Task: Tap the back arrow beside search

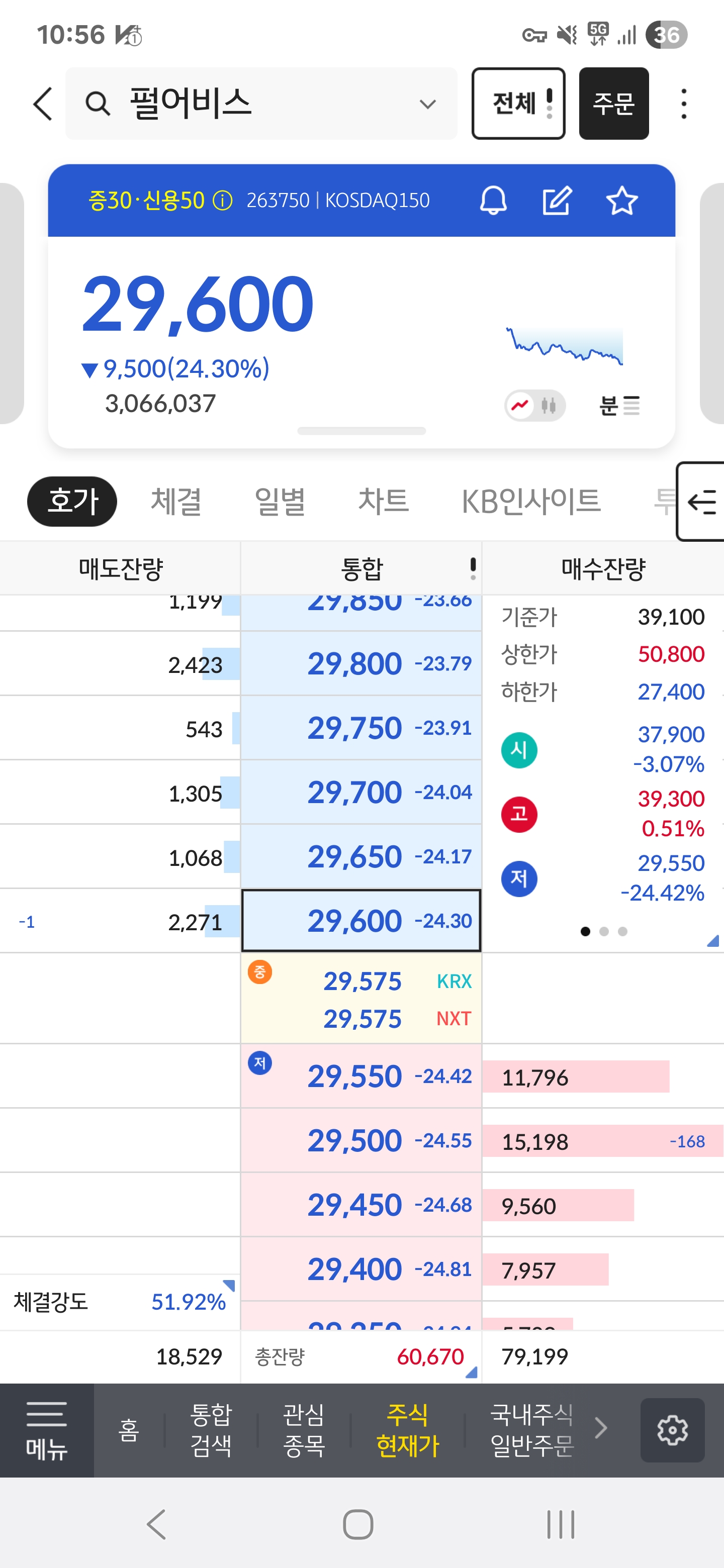Action: (x=43, y=104)
